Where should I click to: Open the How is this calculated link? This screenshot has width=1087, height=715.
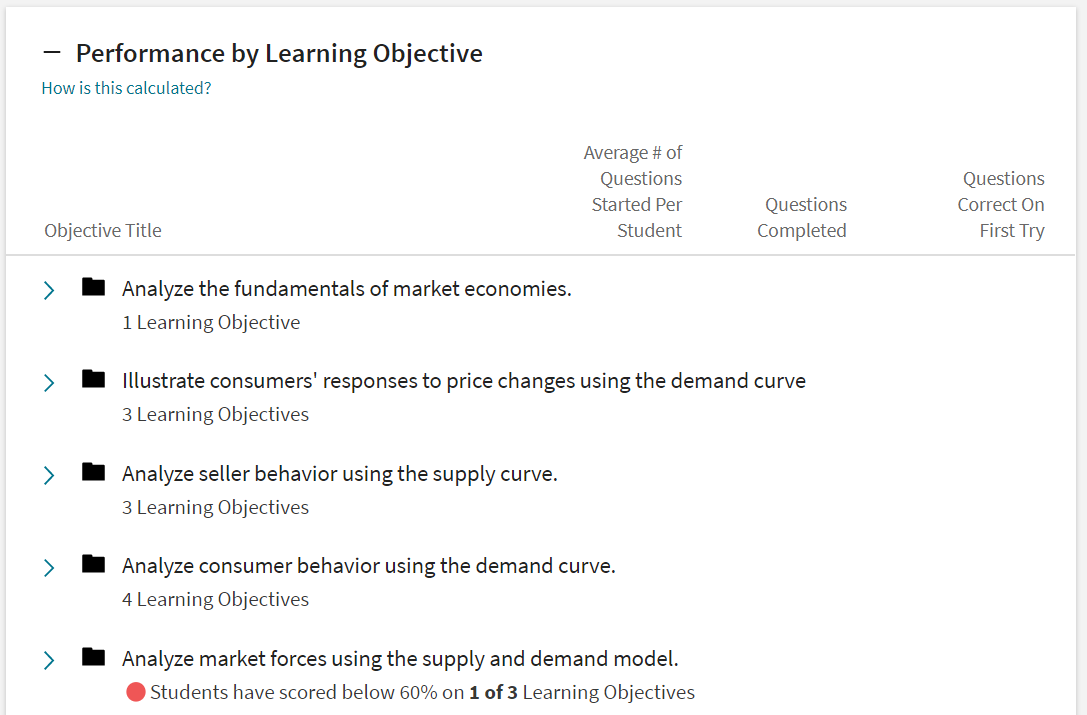pyautogui.click(x=126, y=88)
